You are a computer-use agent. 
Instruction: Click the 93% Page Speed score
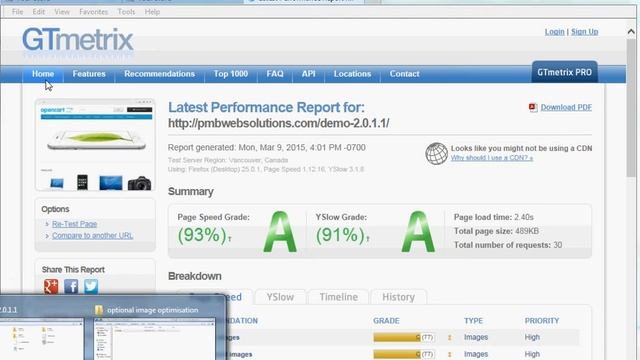pyautogui.click(x=202, y=236)
